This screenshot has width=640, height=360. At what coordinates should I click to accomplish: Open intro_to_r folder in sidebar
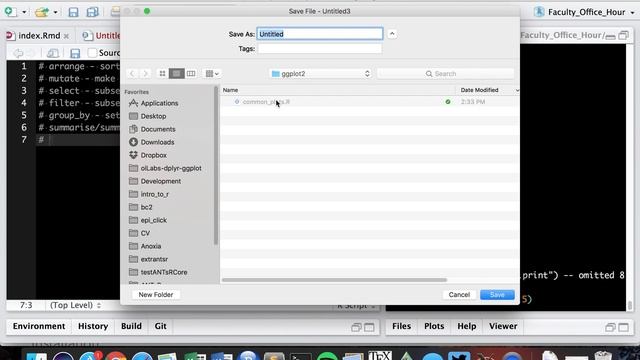pyautogui.click(x=154, y=194)
